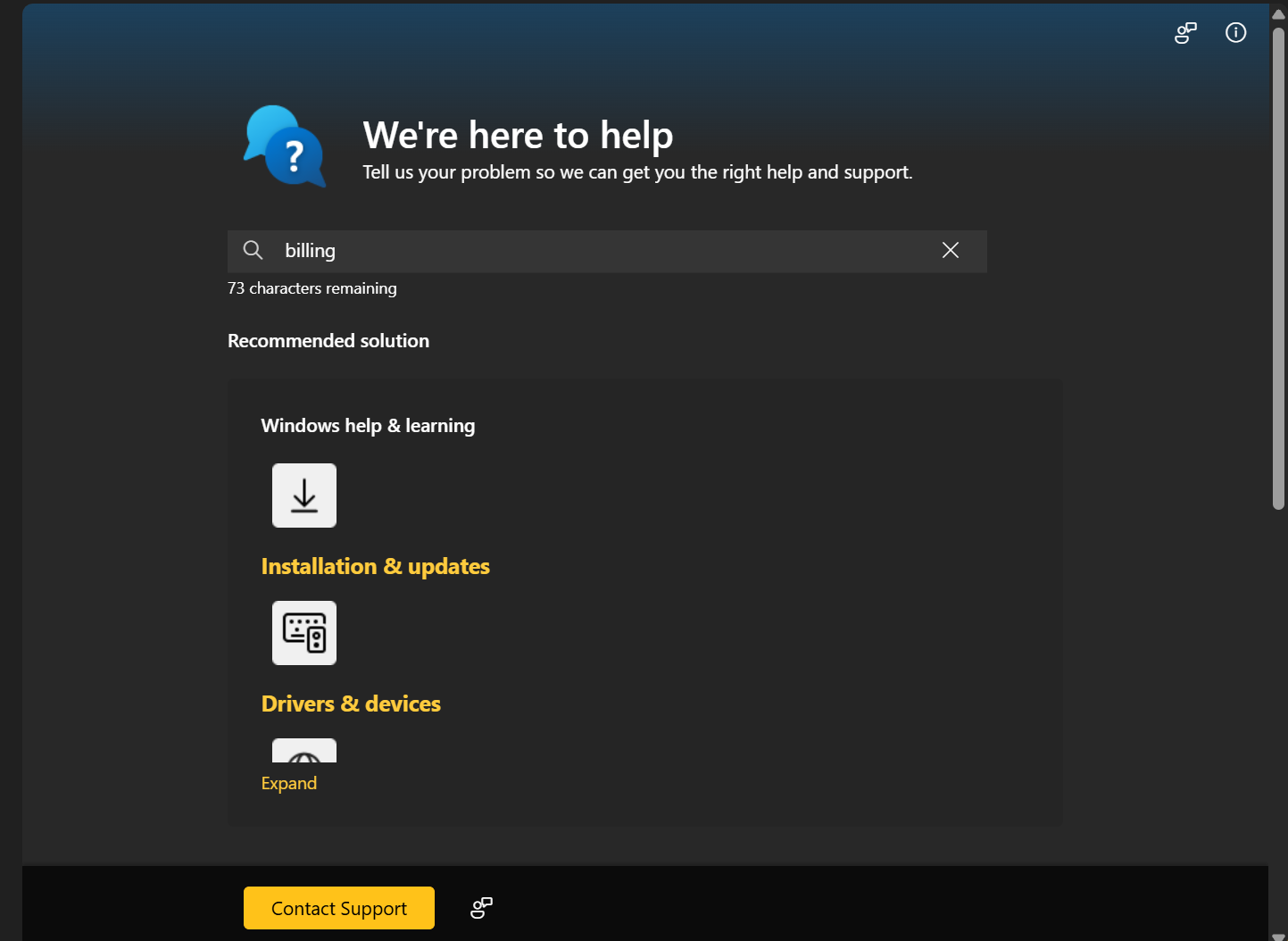Expand the recommended solution section

point(289,784)
